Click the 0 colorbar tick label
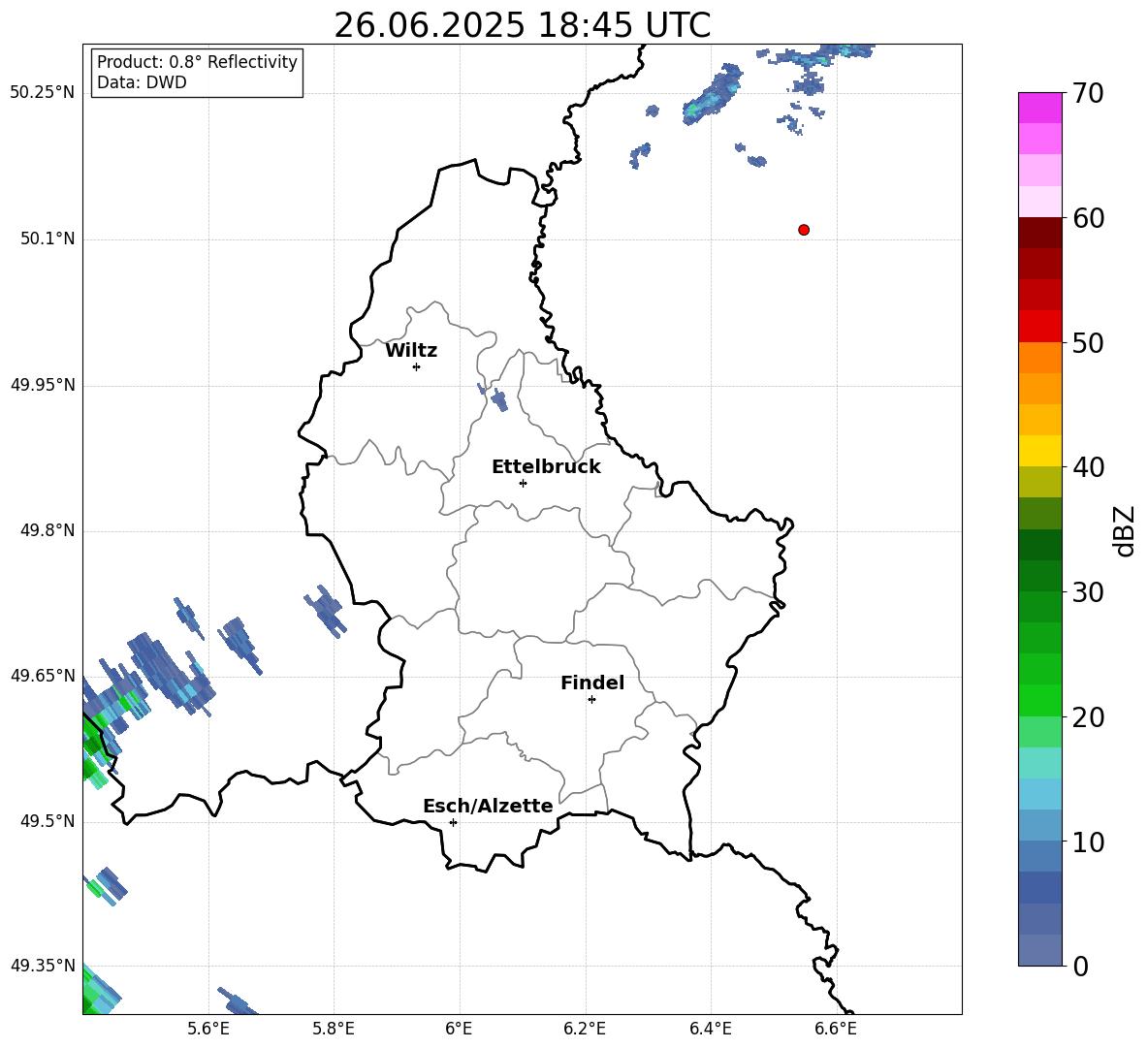 pos(1080,966)
